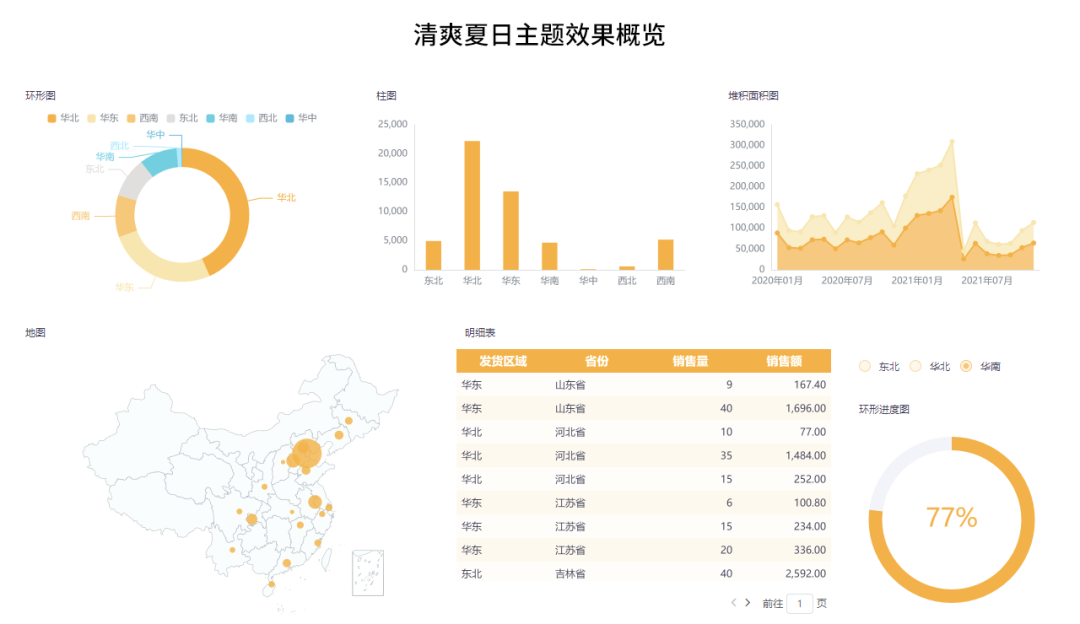Toggle 西南 series in donut legend
Image resolution: width=1080 pixels, height=624 pixels.
143,118
